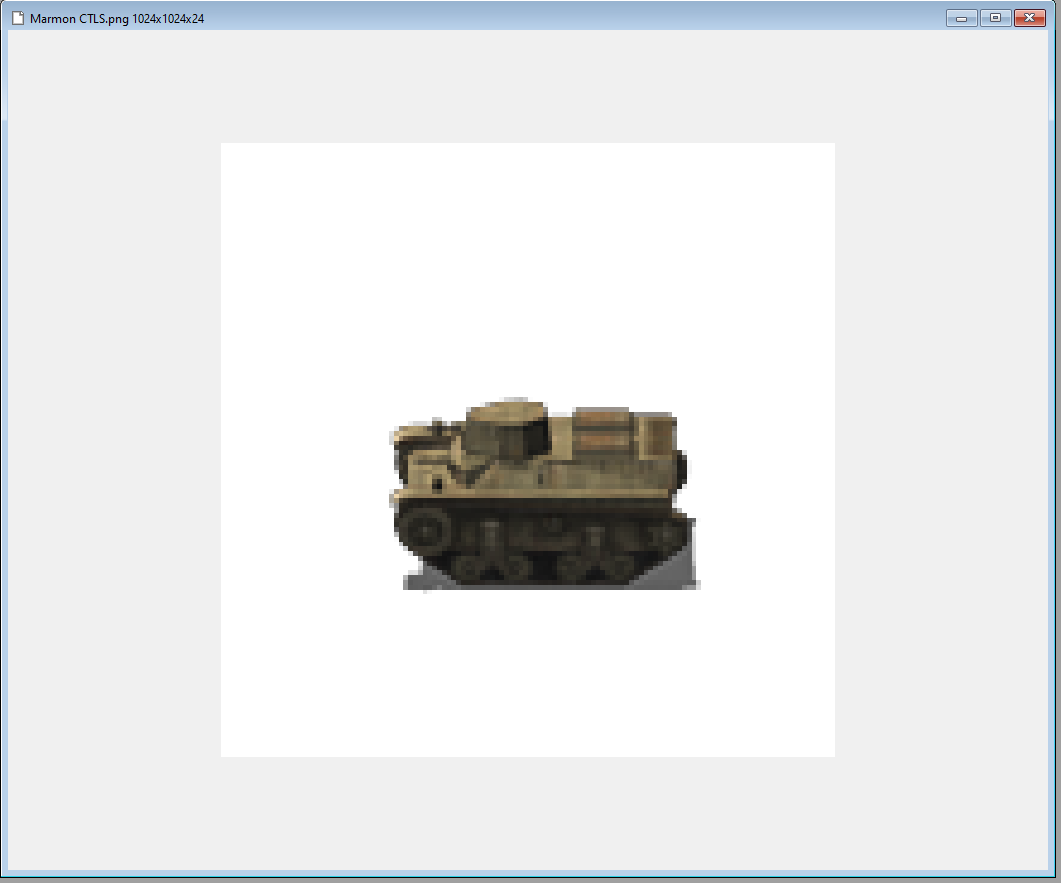Viewport: 1061px width, 883px height.
Task: Click the gray area left of the image
Action: [x=110, y=450]
